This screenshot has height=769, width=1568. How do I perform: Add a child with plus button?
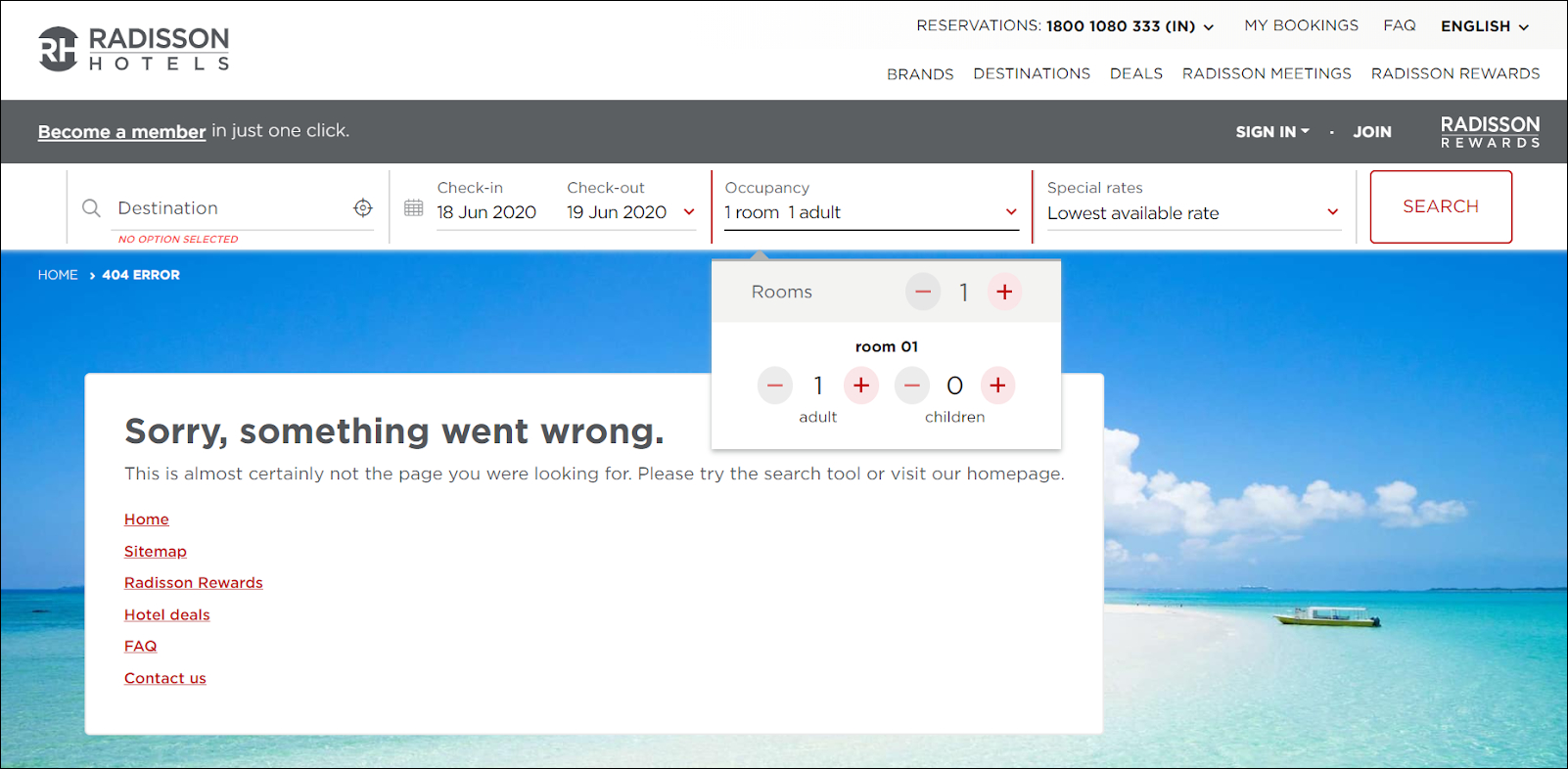pos(997,385)
